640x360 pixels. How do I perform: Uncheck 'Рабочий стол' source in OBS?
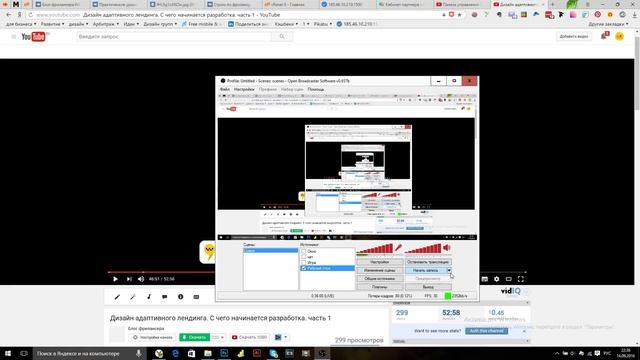click(x=303, y=268)
